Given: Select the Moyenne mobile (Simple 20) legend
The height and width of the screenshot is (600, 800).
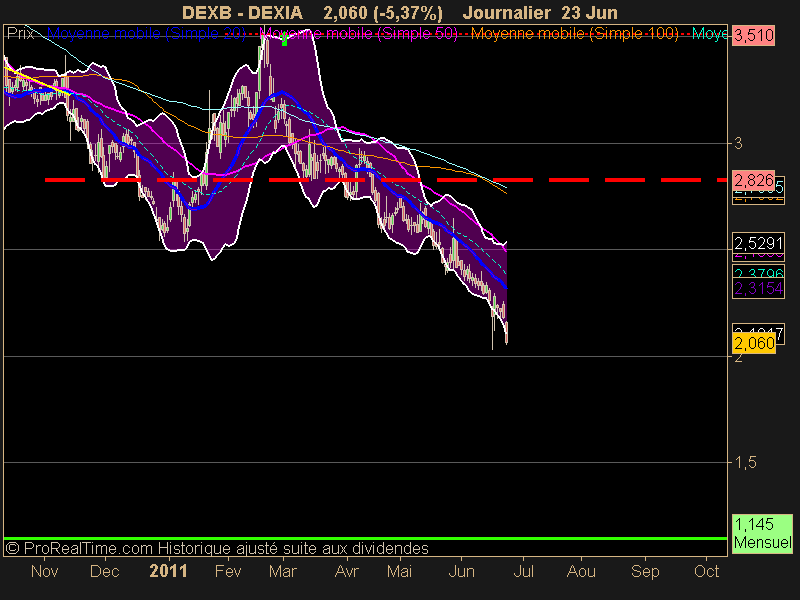Looking at the screenshot, I should 146,34.
